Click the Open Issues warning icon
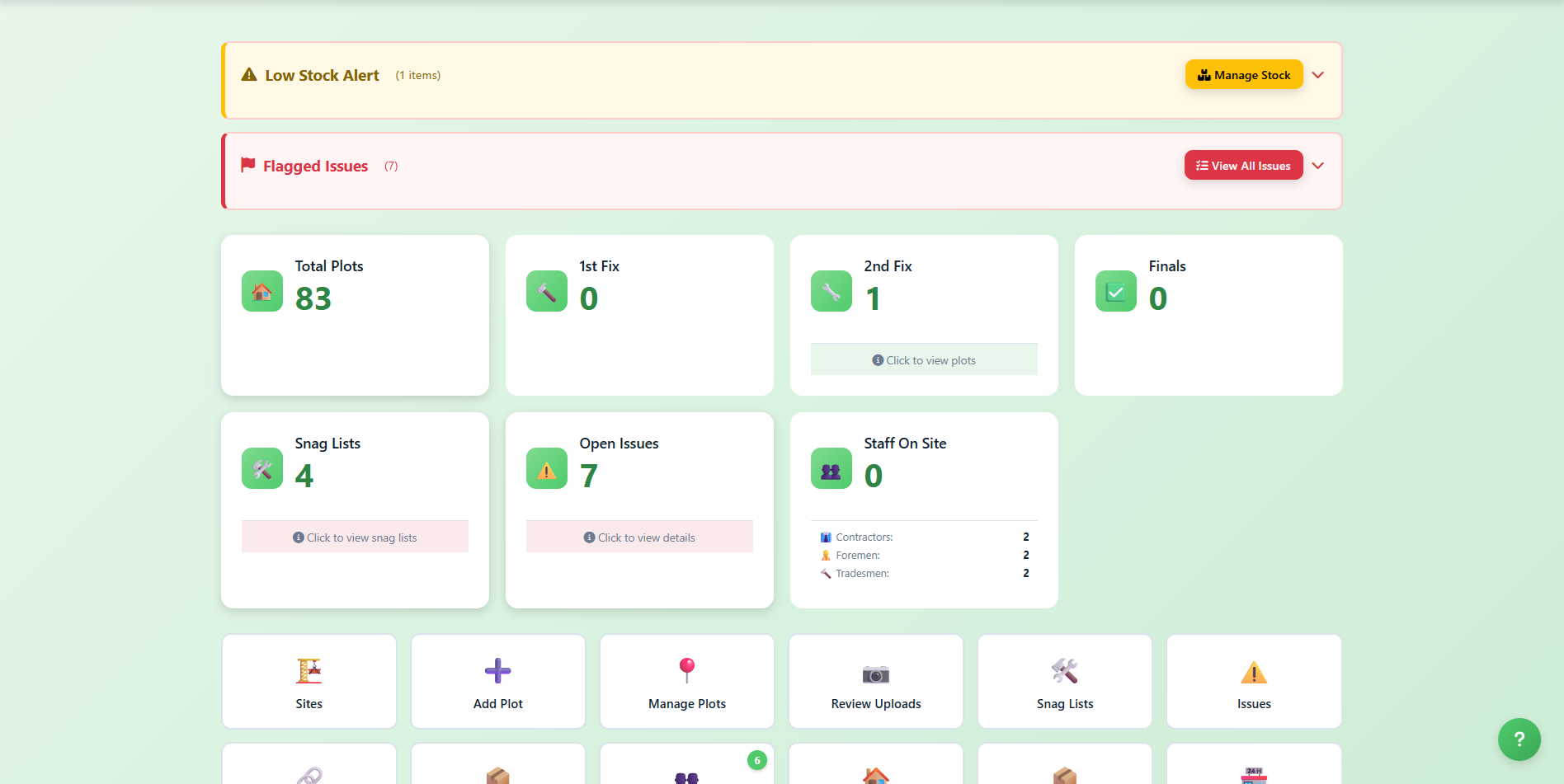 (547, 469)
